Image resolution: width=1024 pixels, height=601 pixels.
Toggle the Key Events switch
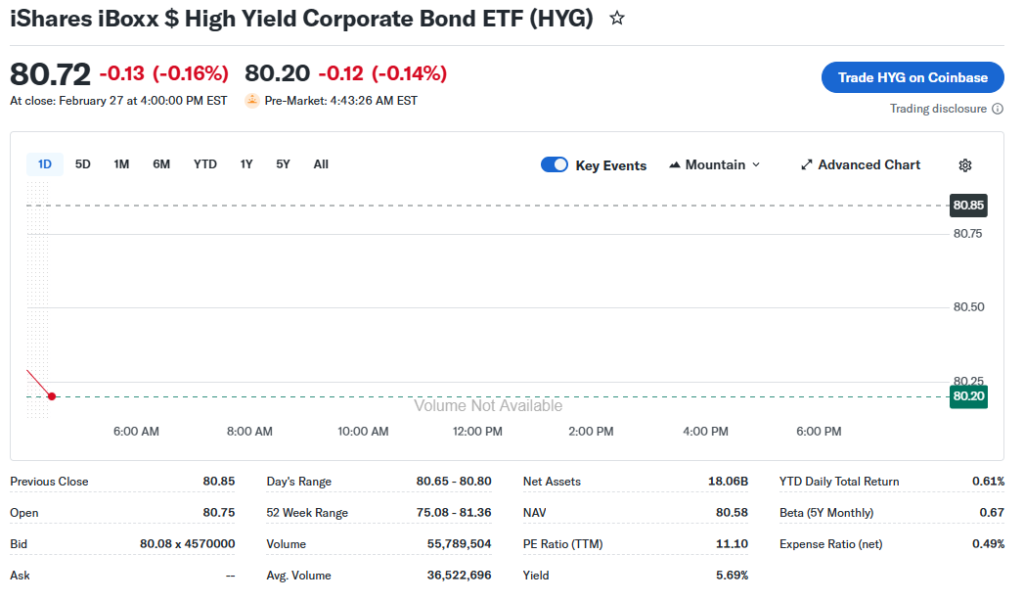coord(554,165)
